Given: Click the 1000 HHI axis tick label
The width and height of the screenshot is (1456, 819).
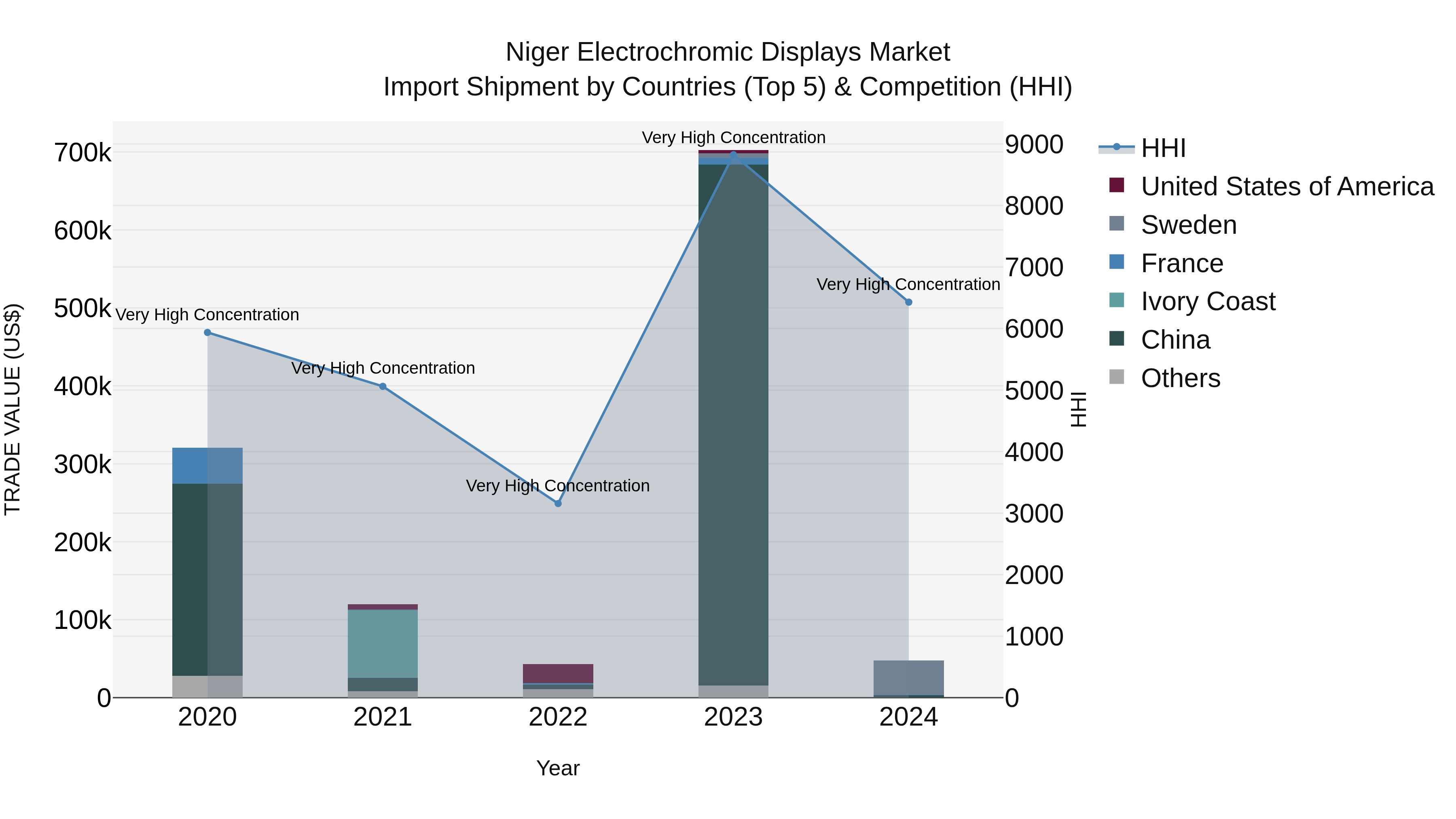Looking at the screenshot, I should point(1034,637).
